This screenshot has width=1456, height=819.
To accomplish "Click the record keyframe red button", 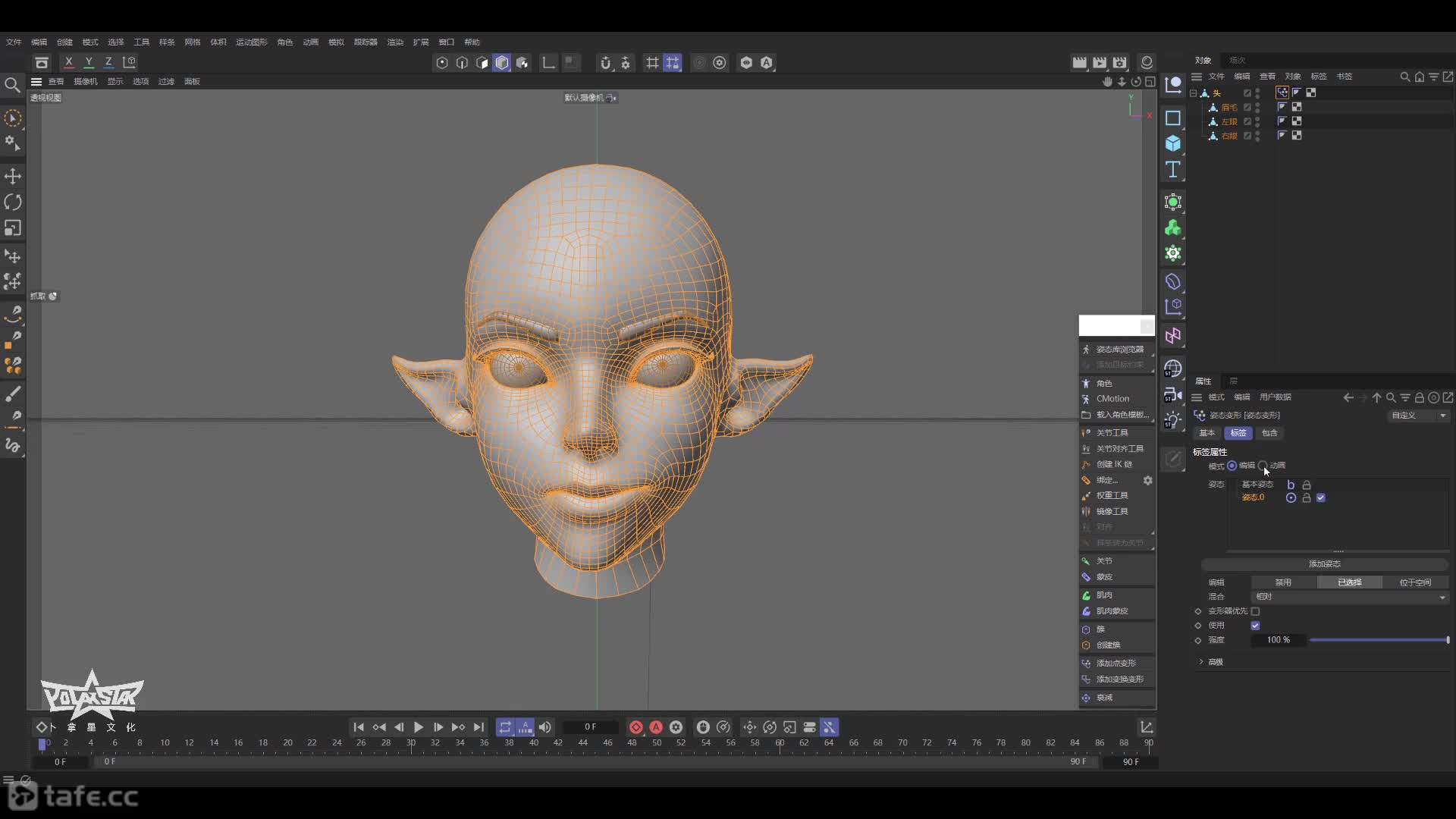I will [636, 726].
